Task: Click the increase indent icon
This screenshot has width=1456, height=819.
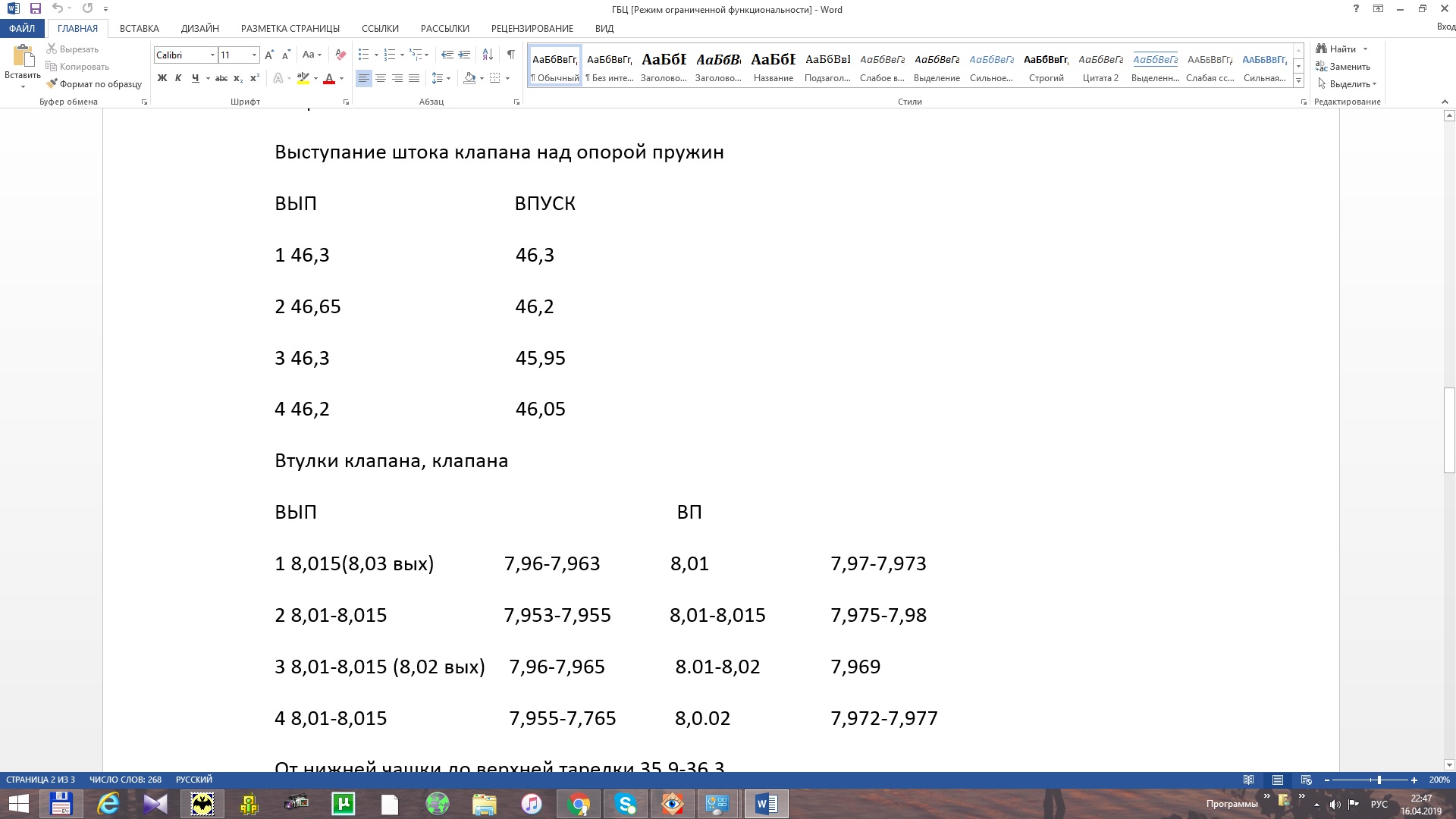Action: point(464,55)
